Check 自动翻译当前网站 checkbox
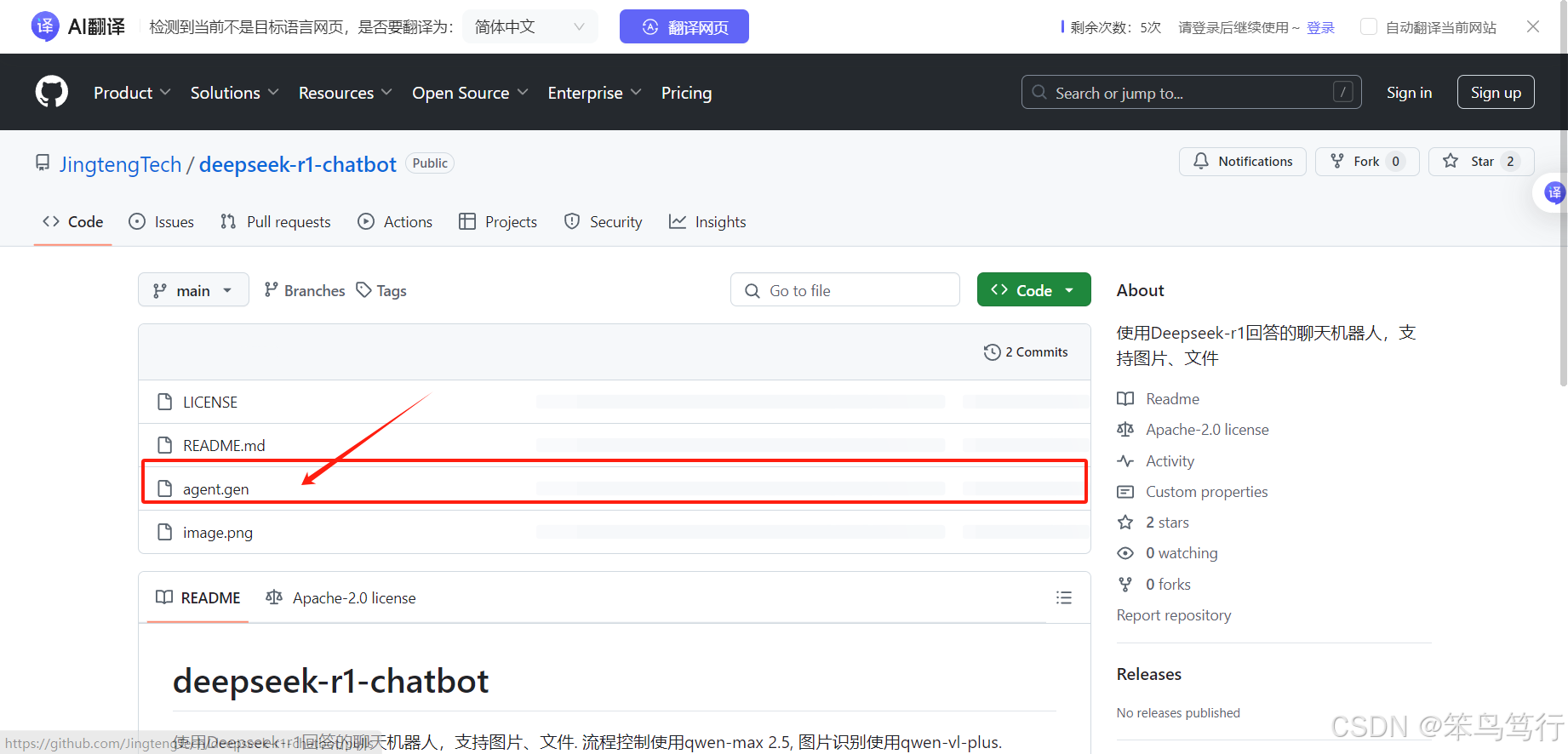Screen dimensions: 1568x754 1369,26
